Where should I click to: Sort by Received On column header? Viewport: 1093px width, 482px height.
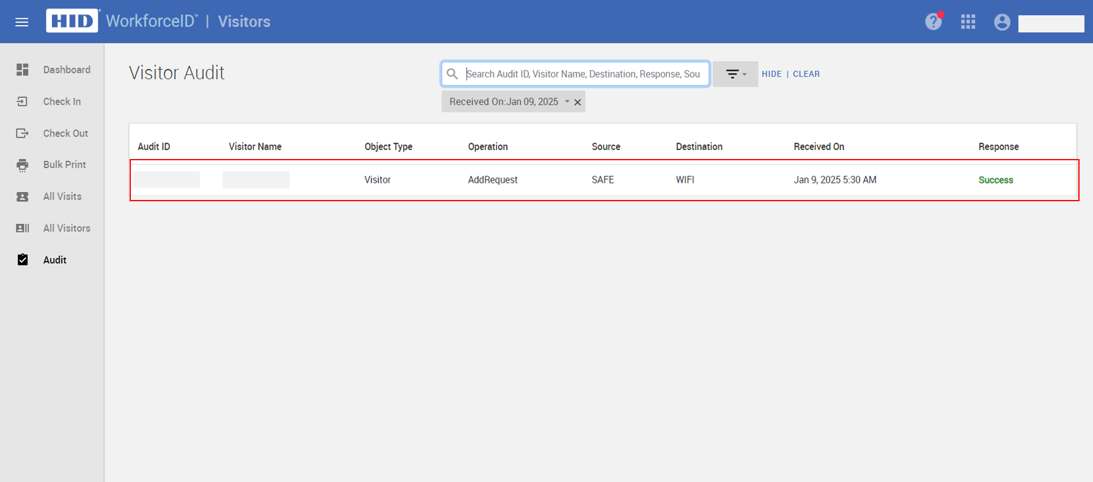(819, 146)
